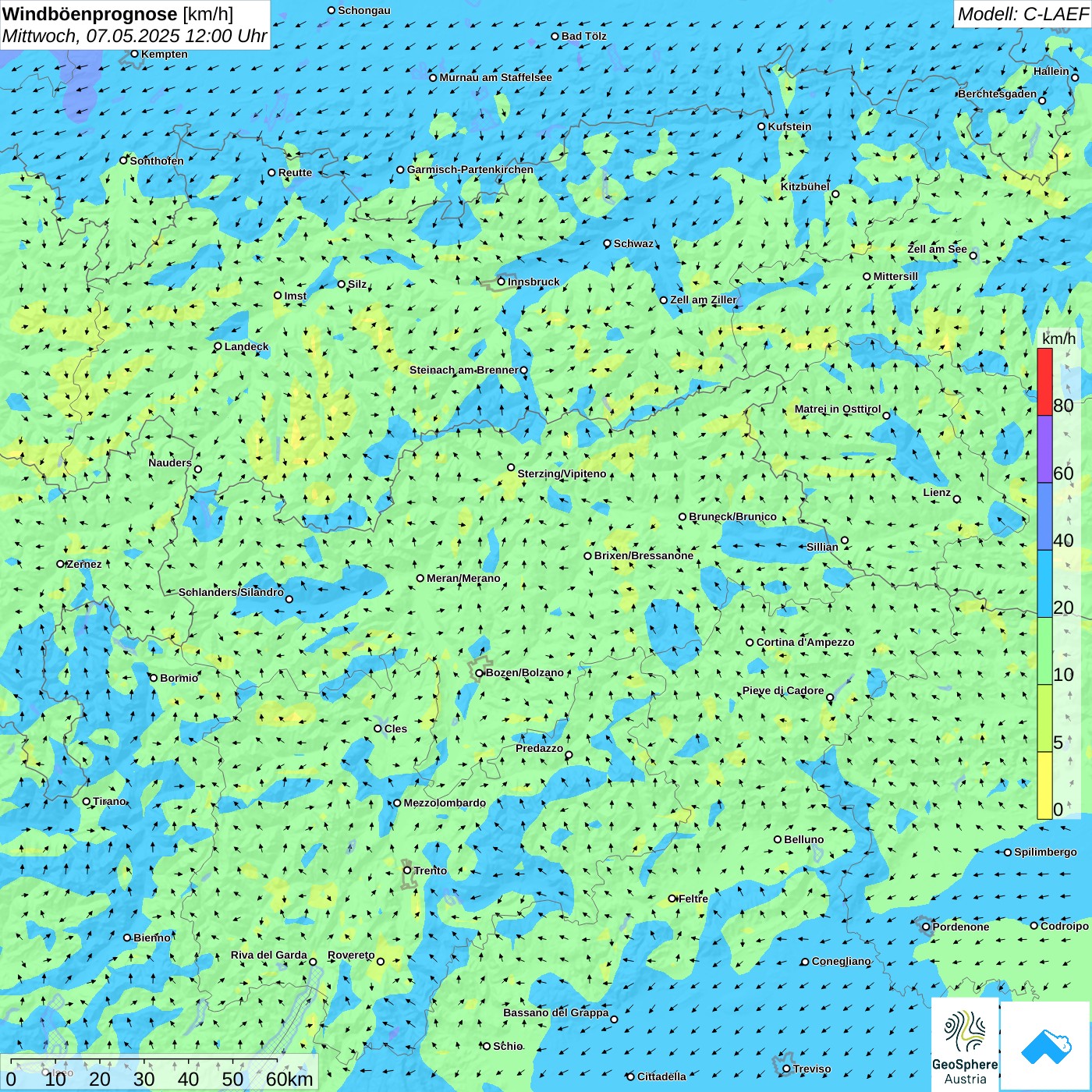
Task: Select the purple legend color band
Action: tap(1044, 449)
